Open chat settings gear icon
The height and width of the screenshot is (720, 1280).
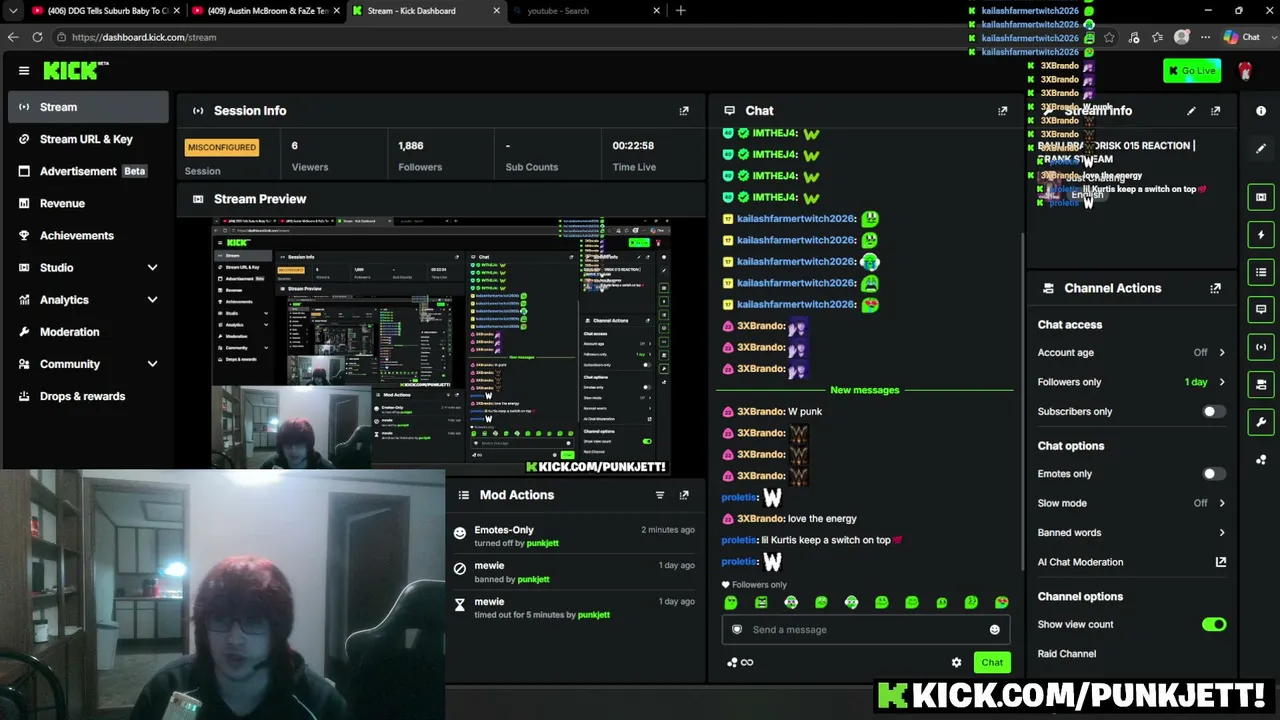(956, 662)
